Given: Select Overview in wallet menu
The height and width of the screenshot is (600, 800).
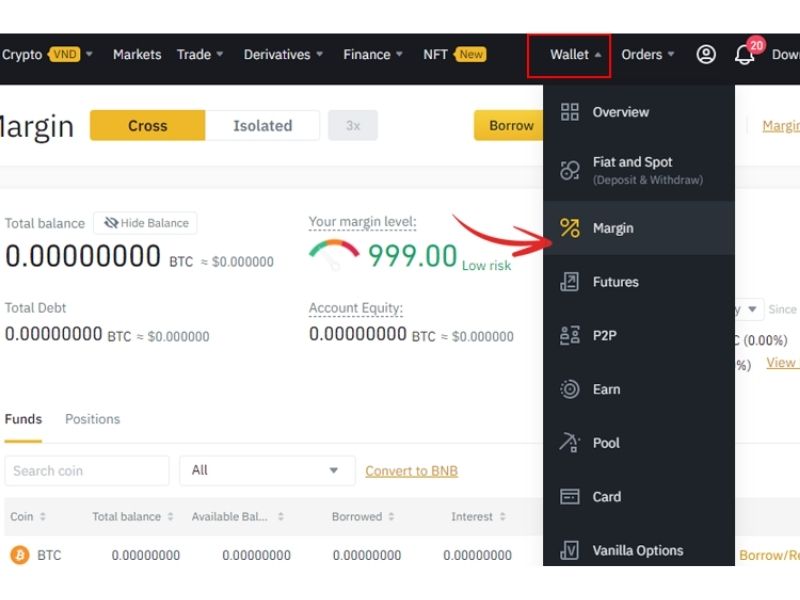Looking at the screenshot, I should point(639,112).
